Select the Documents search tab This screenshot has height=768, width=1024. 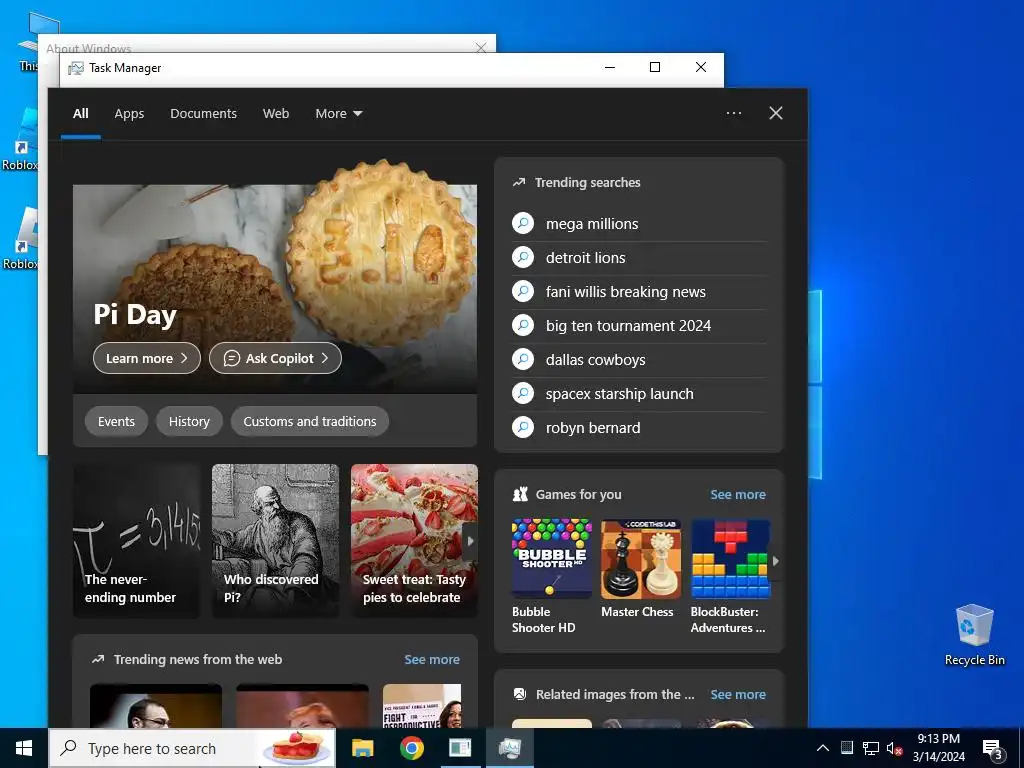pos(203,114)
